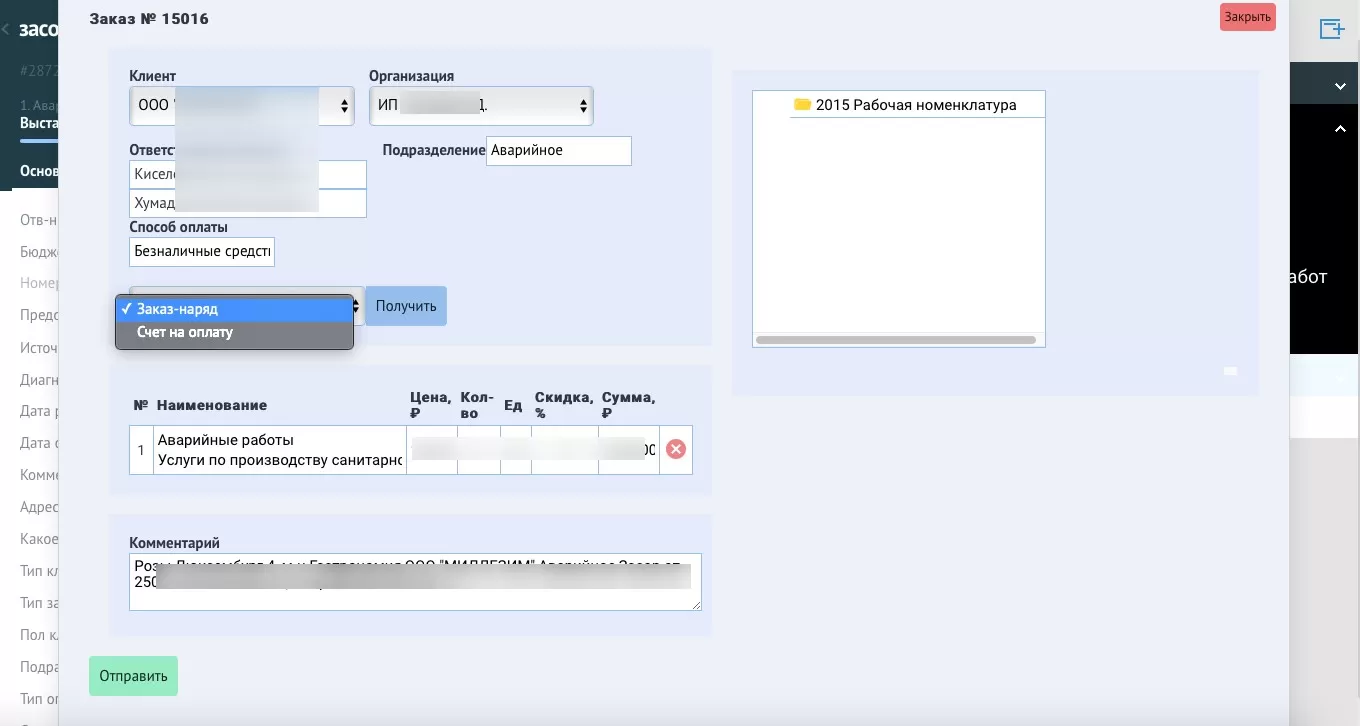1360x726 pixels.
Task: Remove the Аварийные работы row with red X
Action: point(676,450)
